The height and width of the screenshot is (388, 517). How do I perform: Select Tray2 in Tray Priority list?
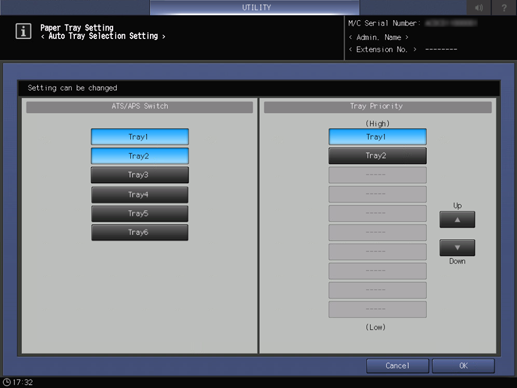point(377,156)
